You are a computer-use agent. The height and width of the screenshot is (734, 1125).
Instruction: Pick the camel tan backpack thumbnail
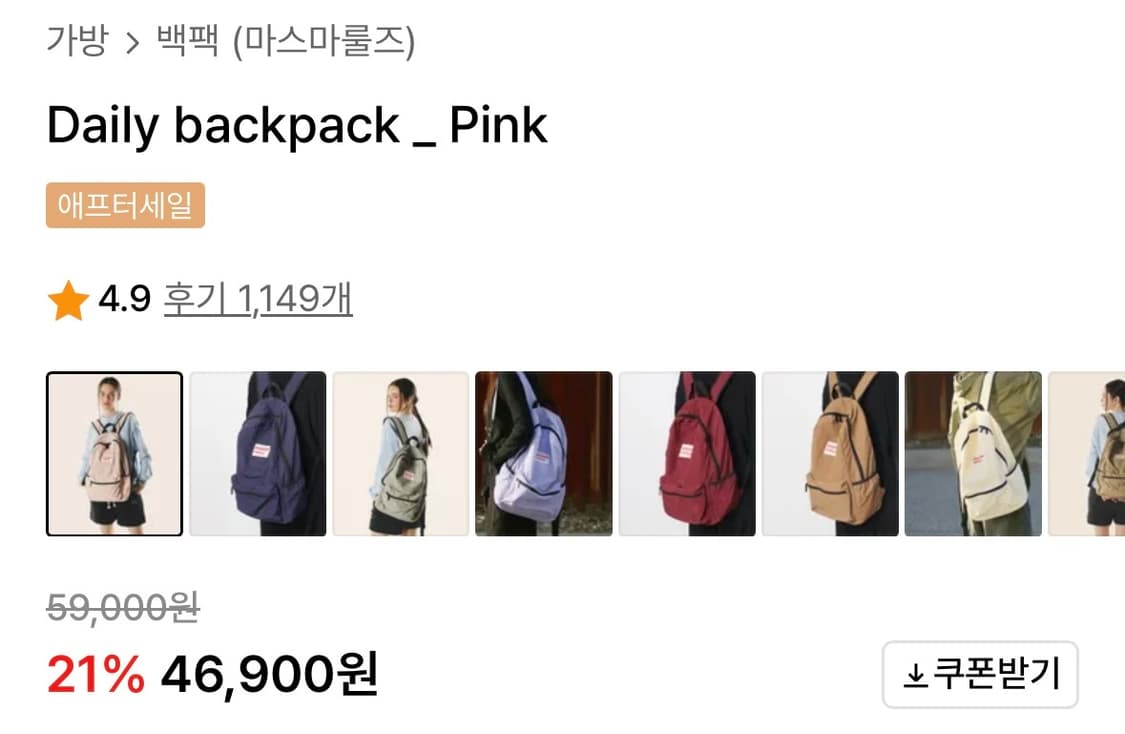tap(830, 453)
